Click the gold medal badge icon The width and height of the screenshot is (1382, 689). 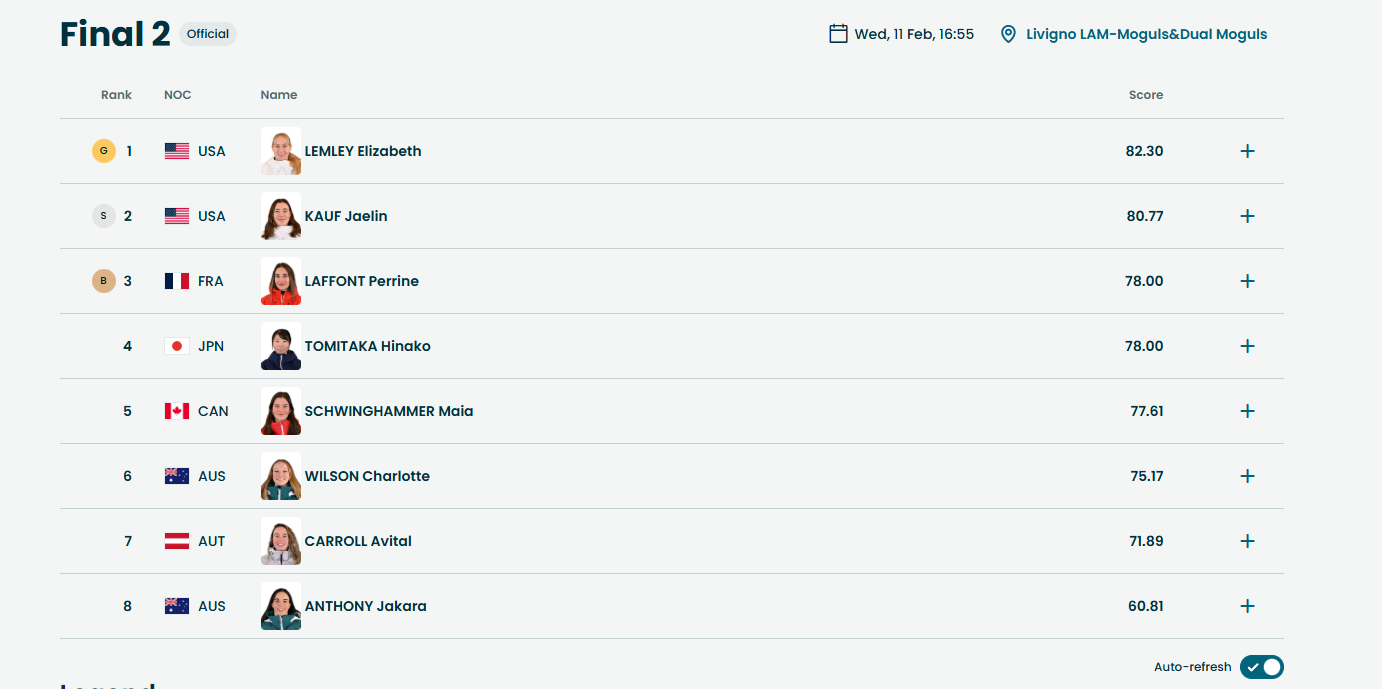[103, 151]
